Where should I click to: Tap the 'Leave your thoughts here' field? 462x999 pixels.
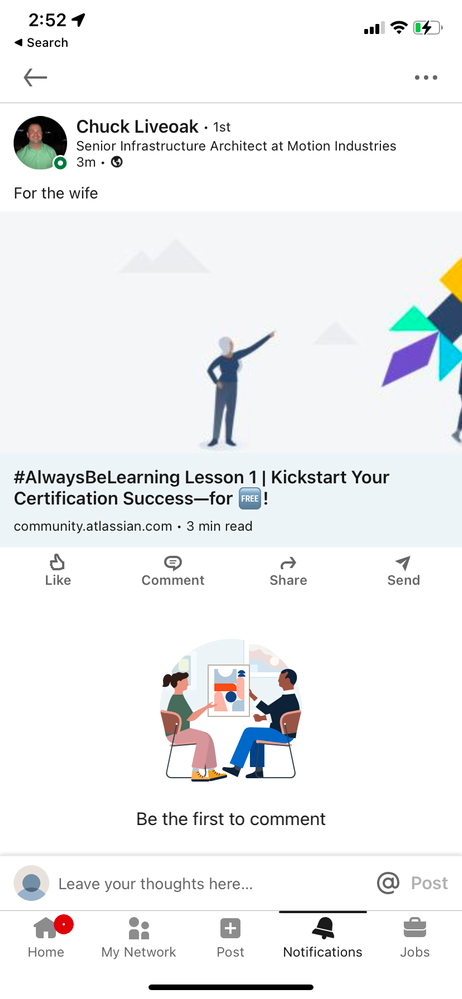tap(155, 884)
